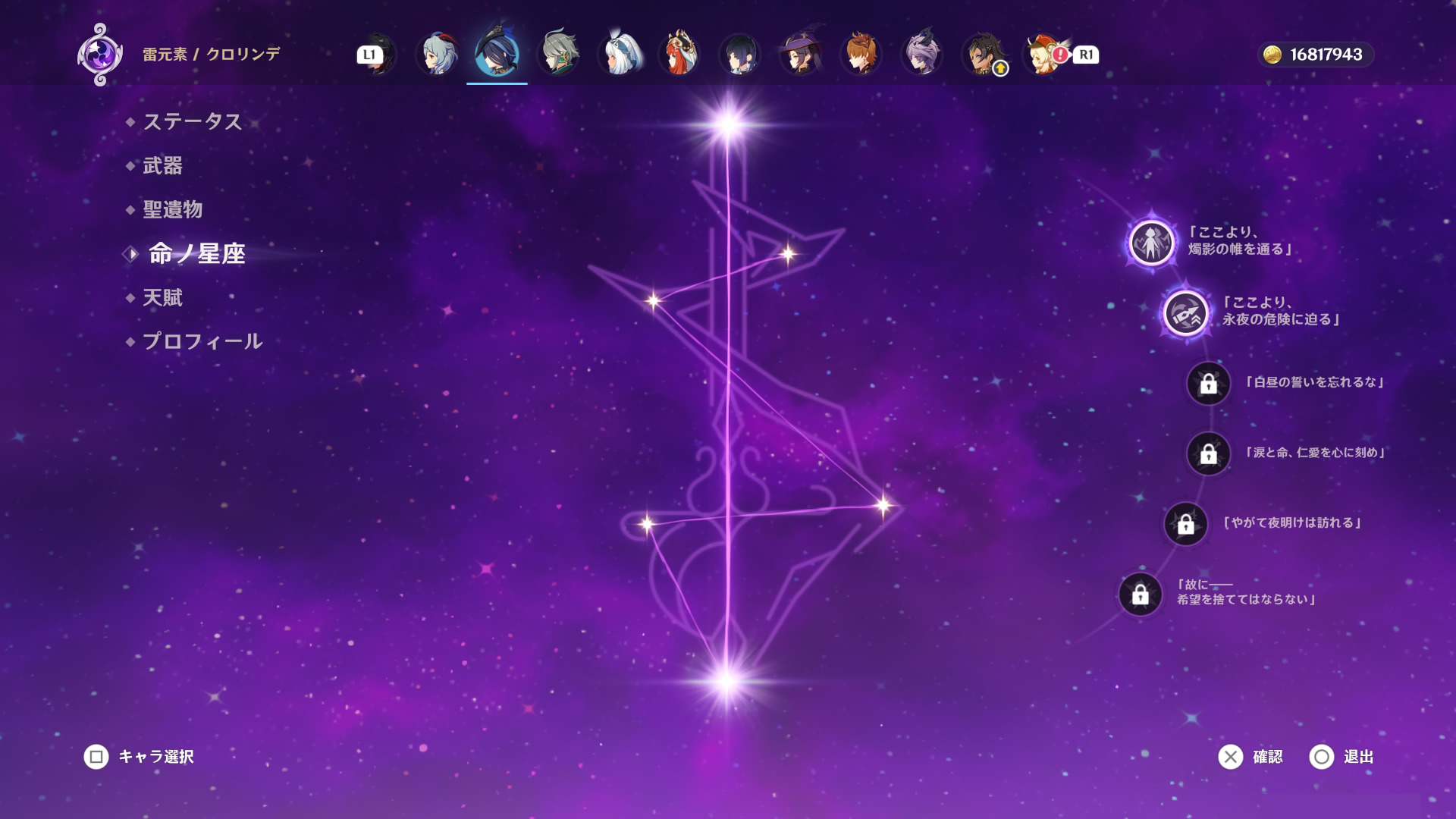Viewport: 1456px width, 819px height.
Task: Select Ganyu's portrait in the character bar
Action: pos(438,54)
